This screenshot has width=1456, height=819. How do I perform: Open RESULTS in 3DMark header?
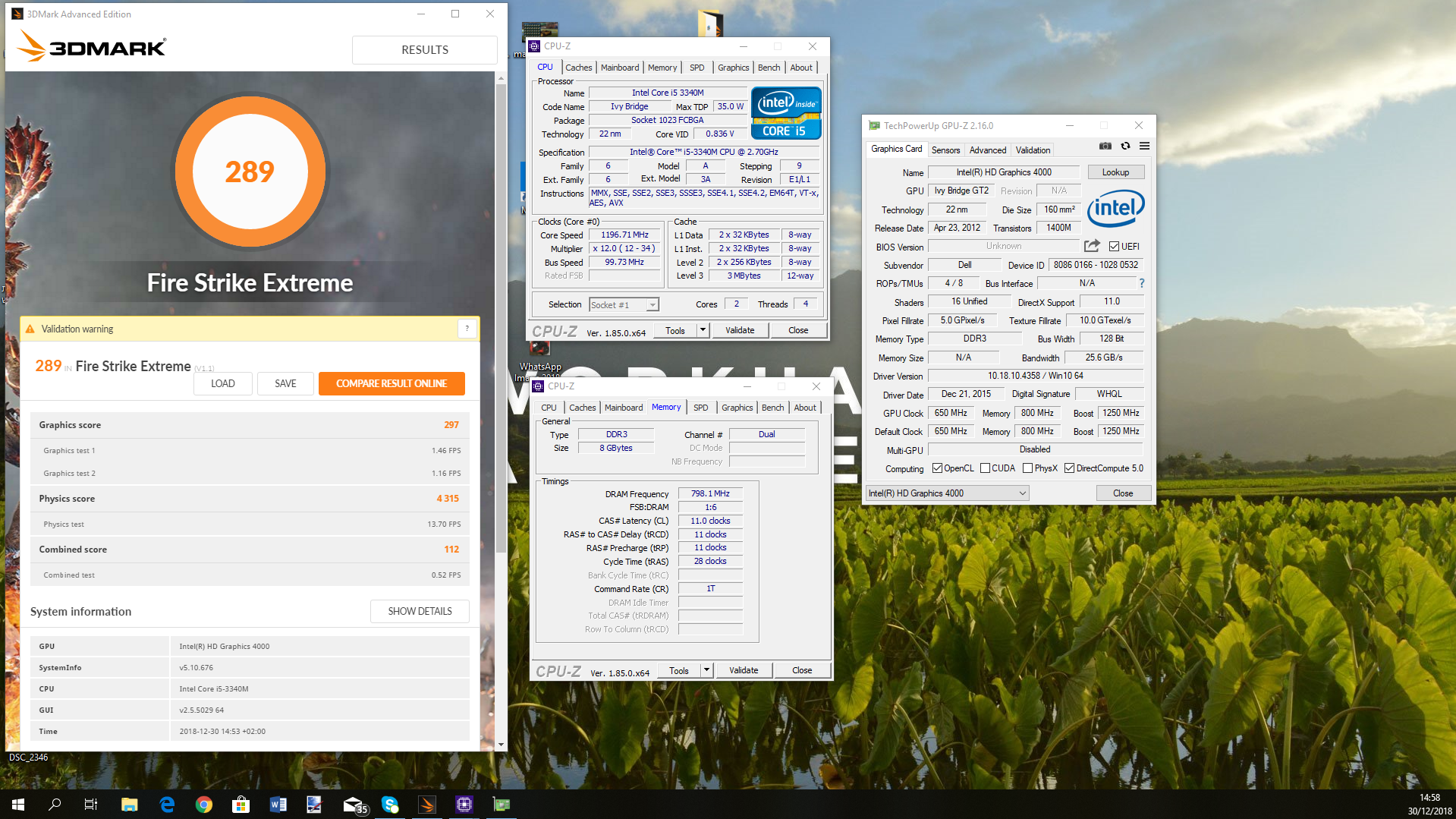coord(425,50)
